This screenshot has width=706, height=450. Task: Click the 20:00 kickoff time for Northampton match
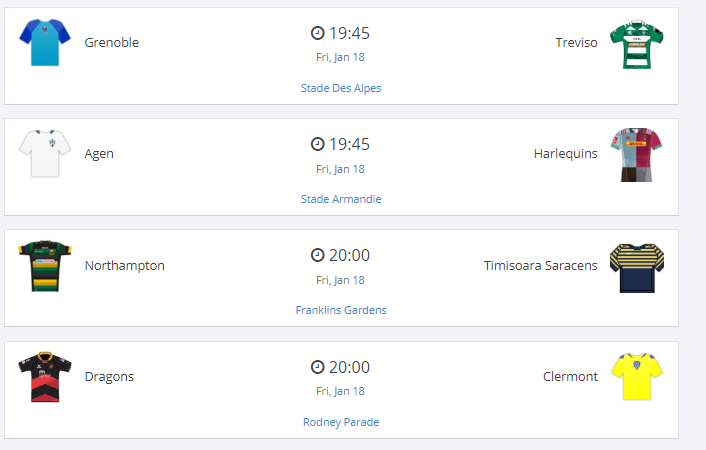(x=350, y=255)
